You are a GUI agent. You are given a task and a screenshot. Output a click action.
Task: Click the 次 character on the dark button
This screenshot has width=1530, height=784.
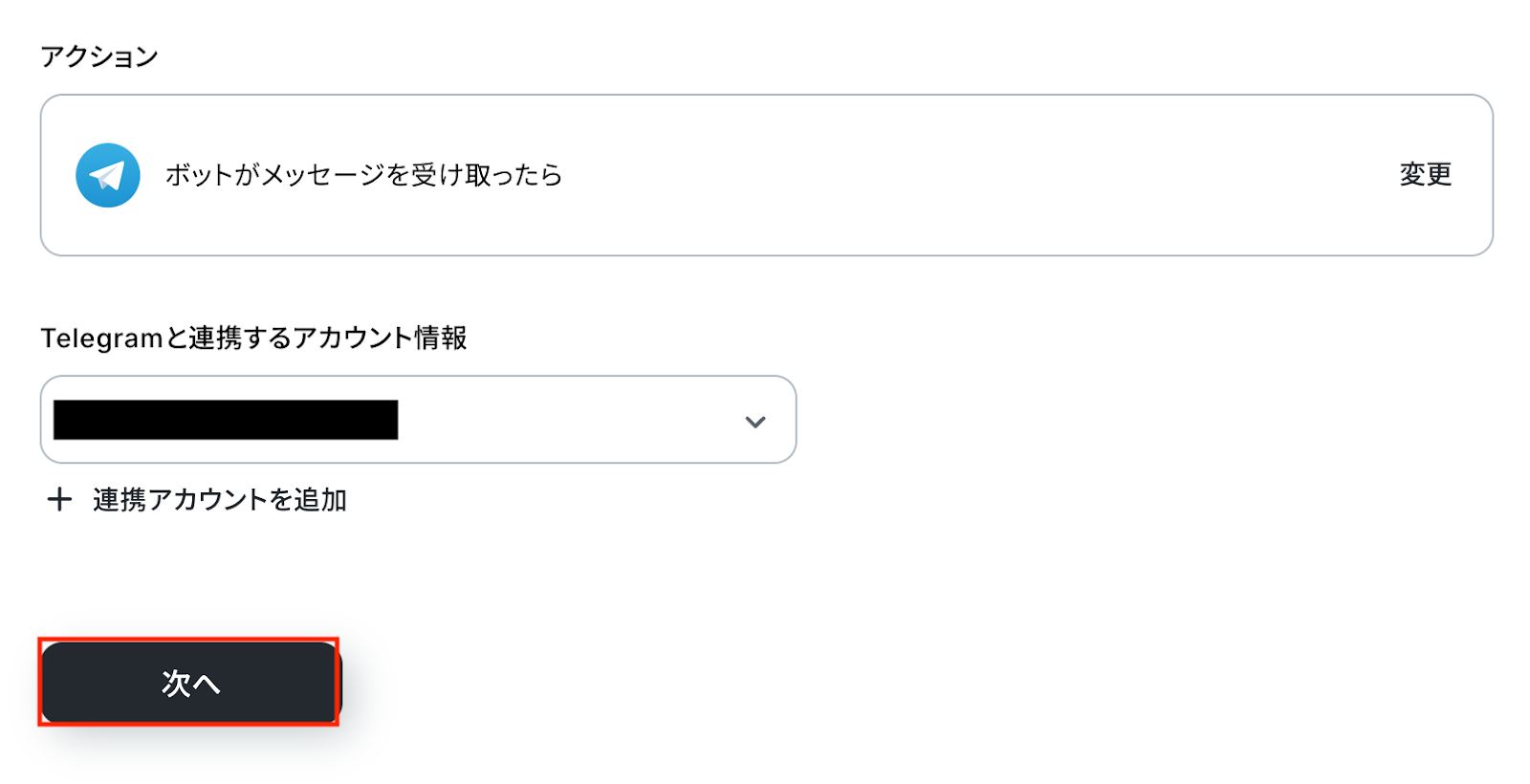point(176,683)
